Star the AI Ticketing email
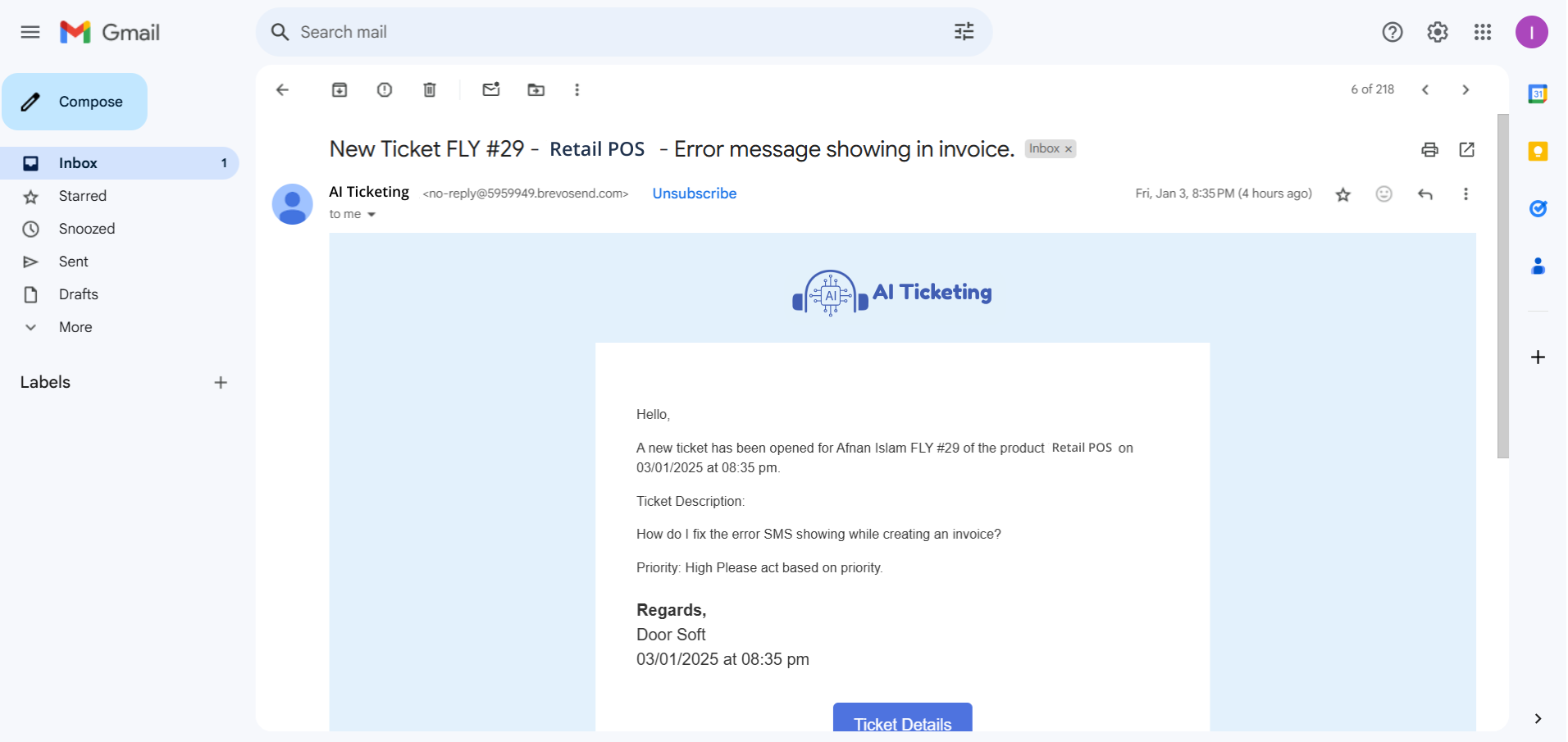1568x742 pixels. click(1343, 194)
